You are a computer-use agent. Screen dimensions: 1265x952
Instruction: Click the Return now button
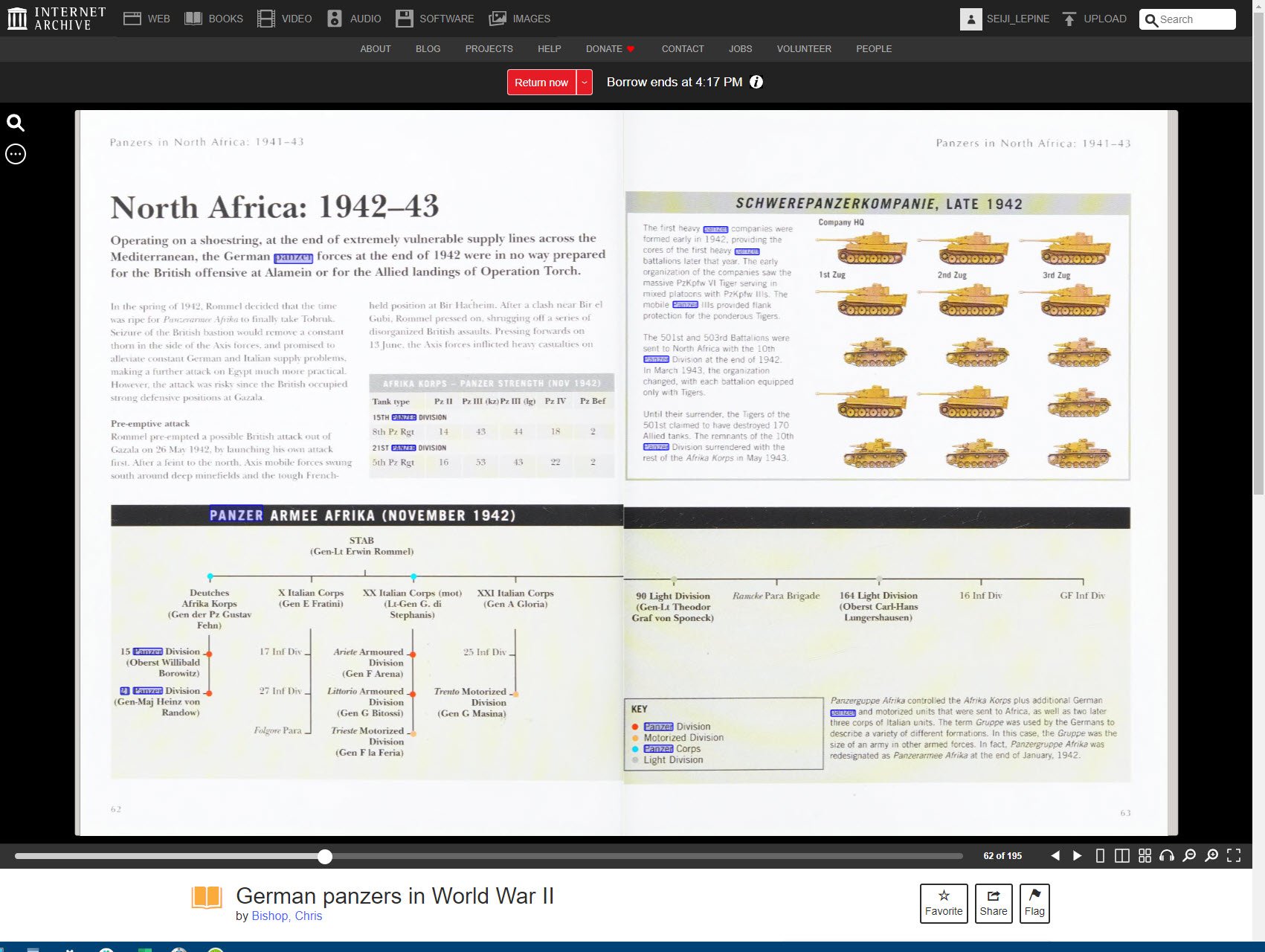[x=541, y=83]
